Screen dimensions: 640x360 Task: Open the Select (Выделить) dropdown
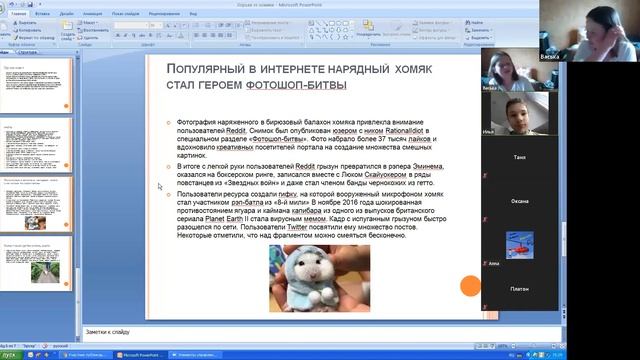pyautogui.click(x=478, y=38)
